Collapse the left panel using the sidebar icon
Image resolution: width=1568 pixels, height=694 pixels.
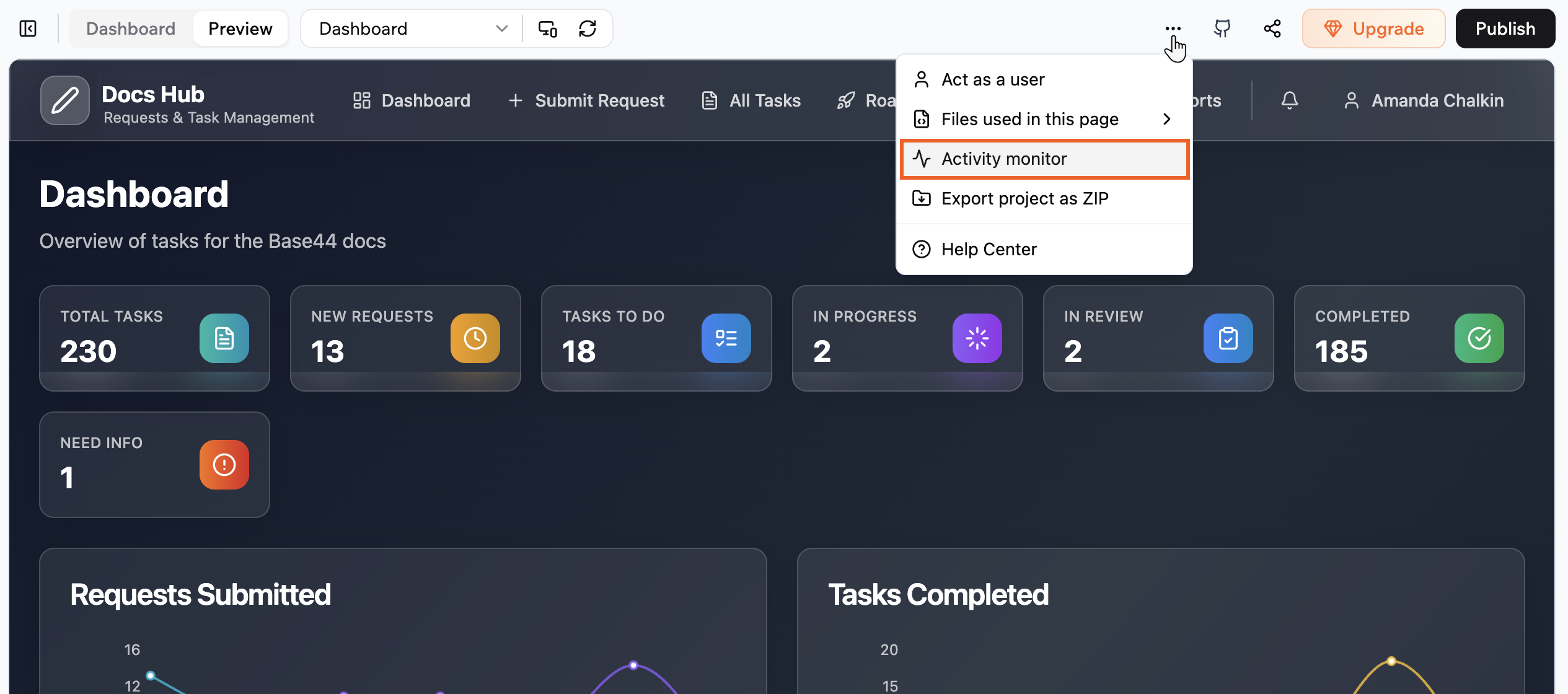point(27,29)
